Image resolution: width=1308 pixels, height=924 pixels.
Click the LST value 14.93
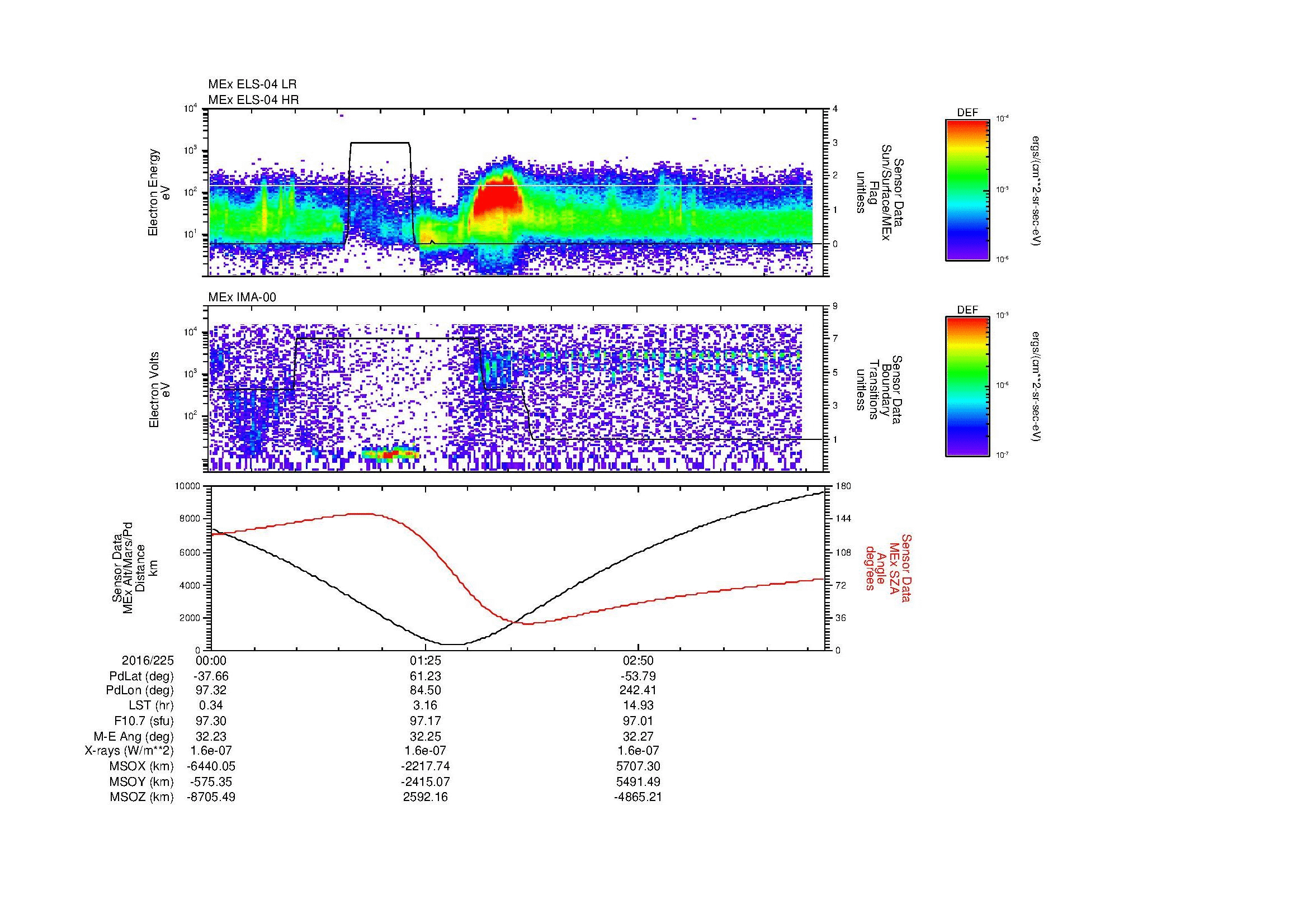point(638,706)
